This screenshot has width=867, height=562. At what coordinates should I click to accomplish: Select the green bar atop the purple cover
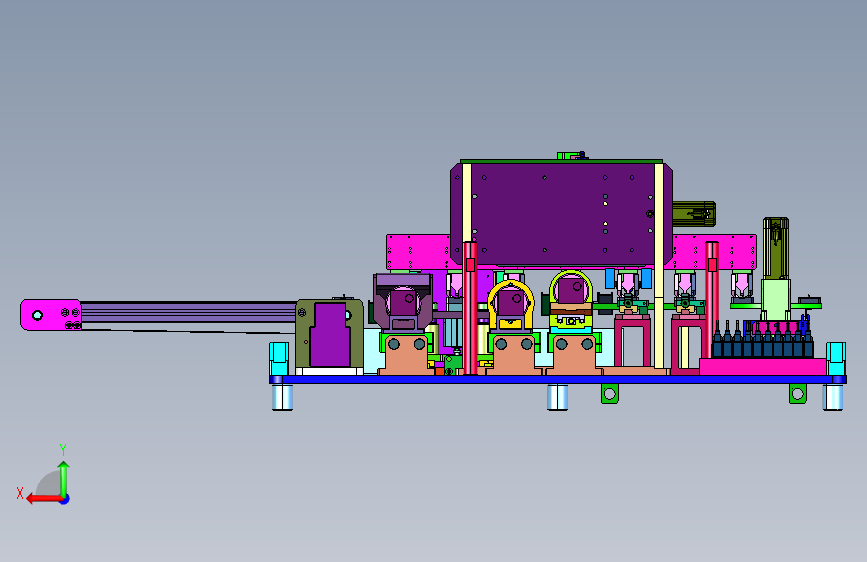(561, 161)
